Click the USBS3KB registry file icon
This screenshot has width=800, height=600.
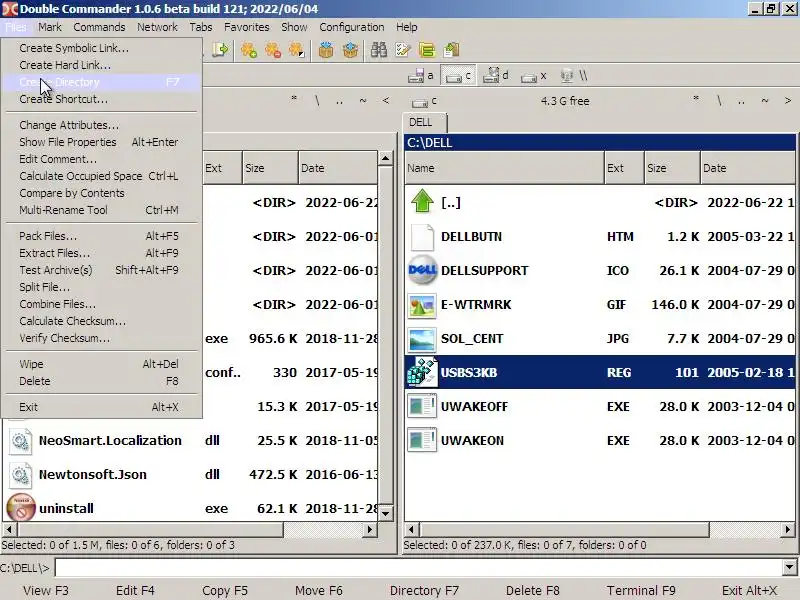(x=422, y=372)
